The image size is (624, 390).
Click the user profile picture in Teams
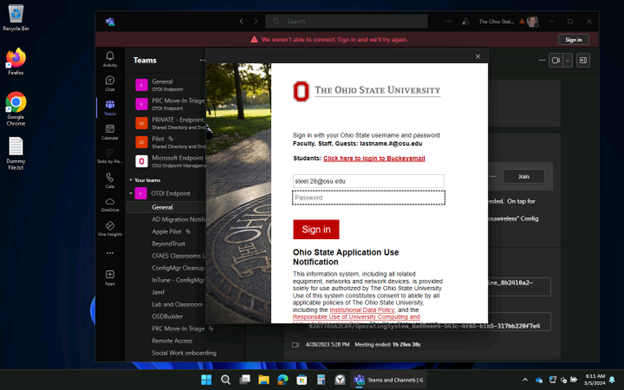click(532, 21)
